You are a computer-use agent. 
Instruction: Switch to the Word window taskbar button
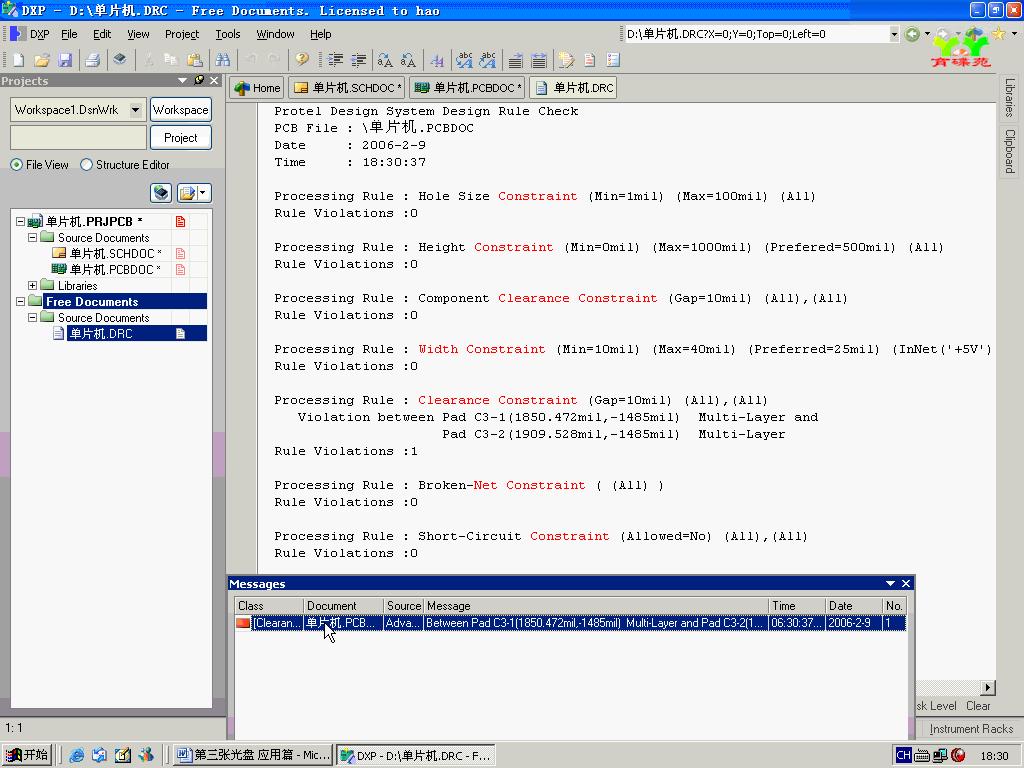(x=254, y=755)
